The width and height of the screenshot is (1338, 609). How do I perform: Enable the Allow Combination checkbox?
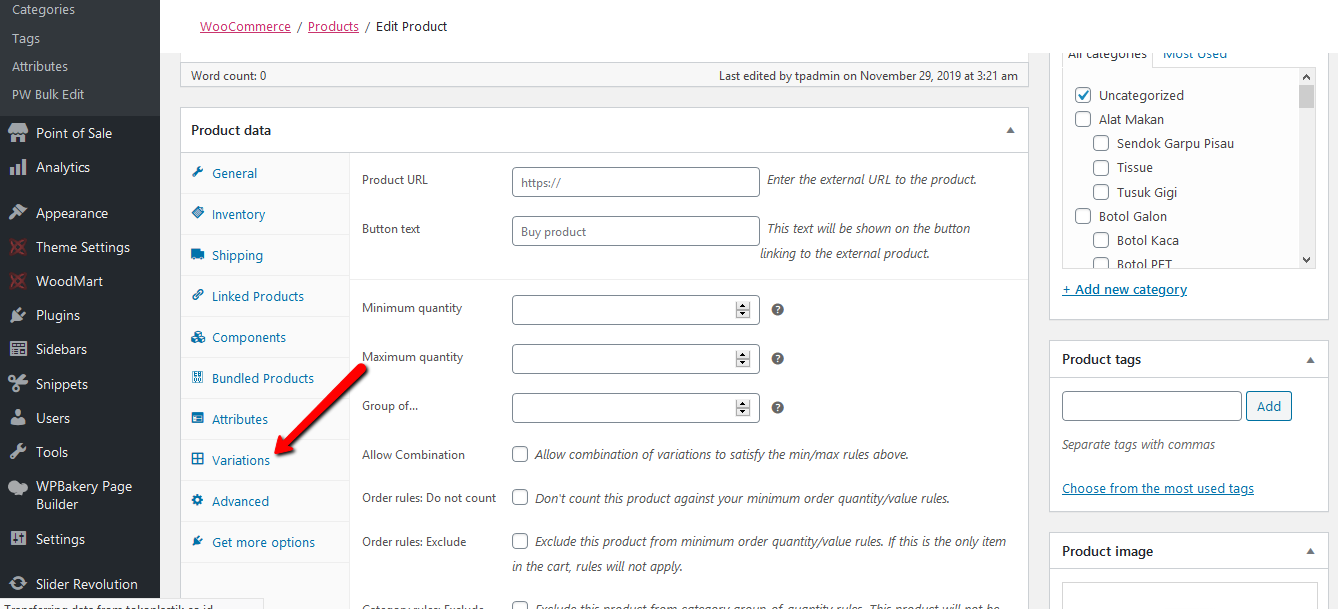(x=520, y=454)
